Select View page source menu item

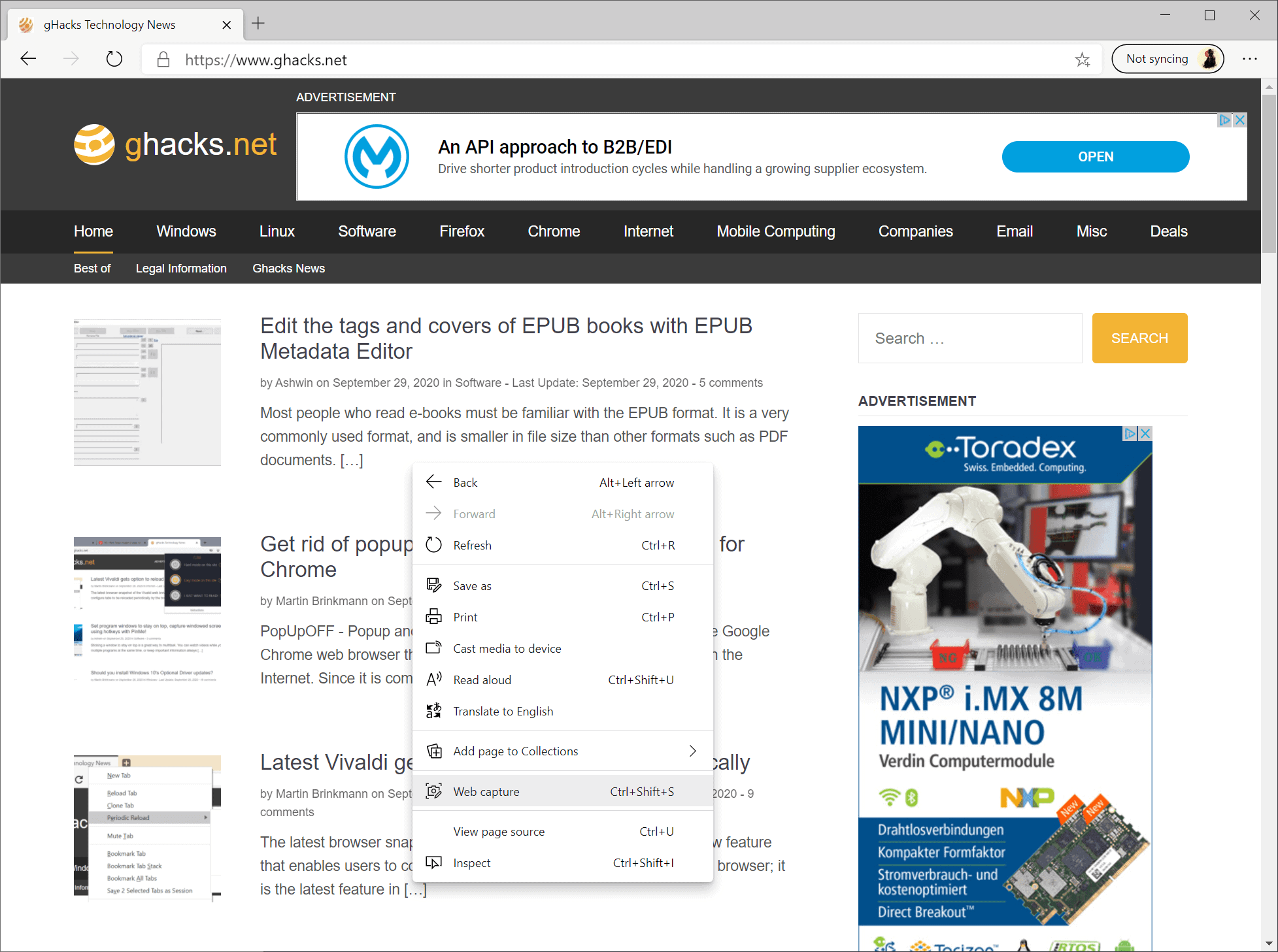coord(498,831)
